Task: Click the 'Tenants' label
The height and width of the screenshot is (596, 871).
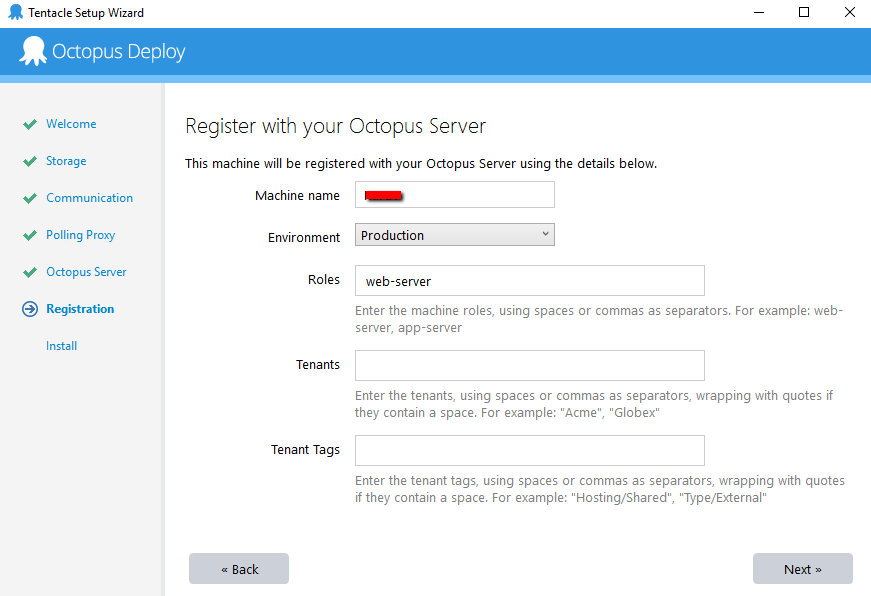Action: (318, 364)
